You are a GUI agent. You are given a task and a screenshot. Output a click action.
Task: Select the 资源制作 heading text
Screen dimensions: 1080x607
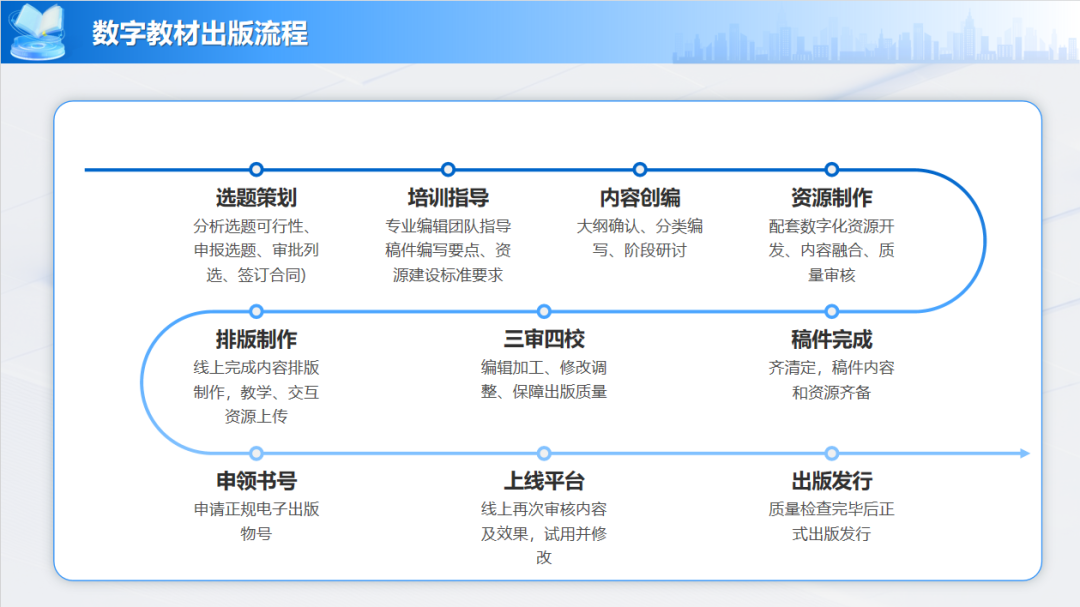[x=831, y=198]
